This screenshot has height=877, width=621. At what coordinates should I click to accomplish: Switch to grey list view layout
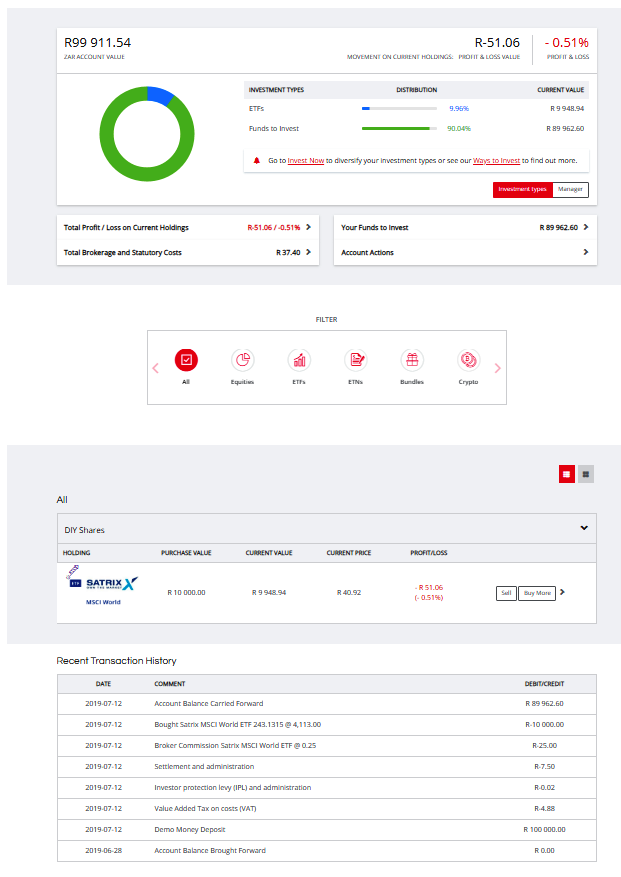pos(586,474)
